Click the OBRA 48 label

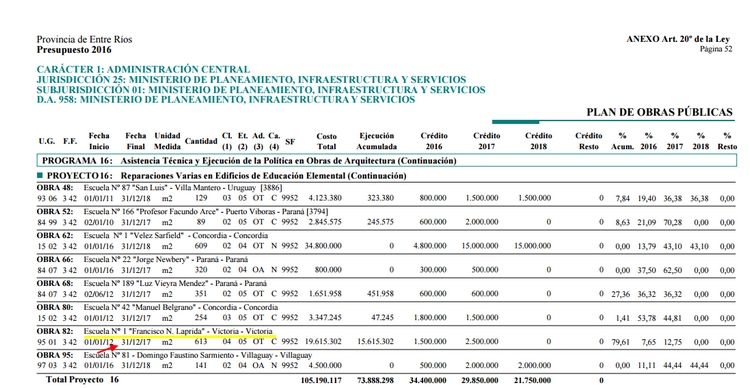(x=48, y=188)
